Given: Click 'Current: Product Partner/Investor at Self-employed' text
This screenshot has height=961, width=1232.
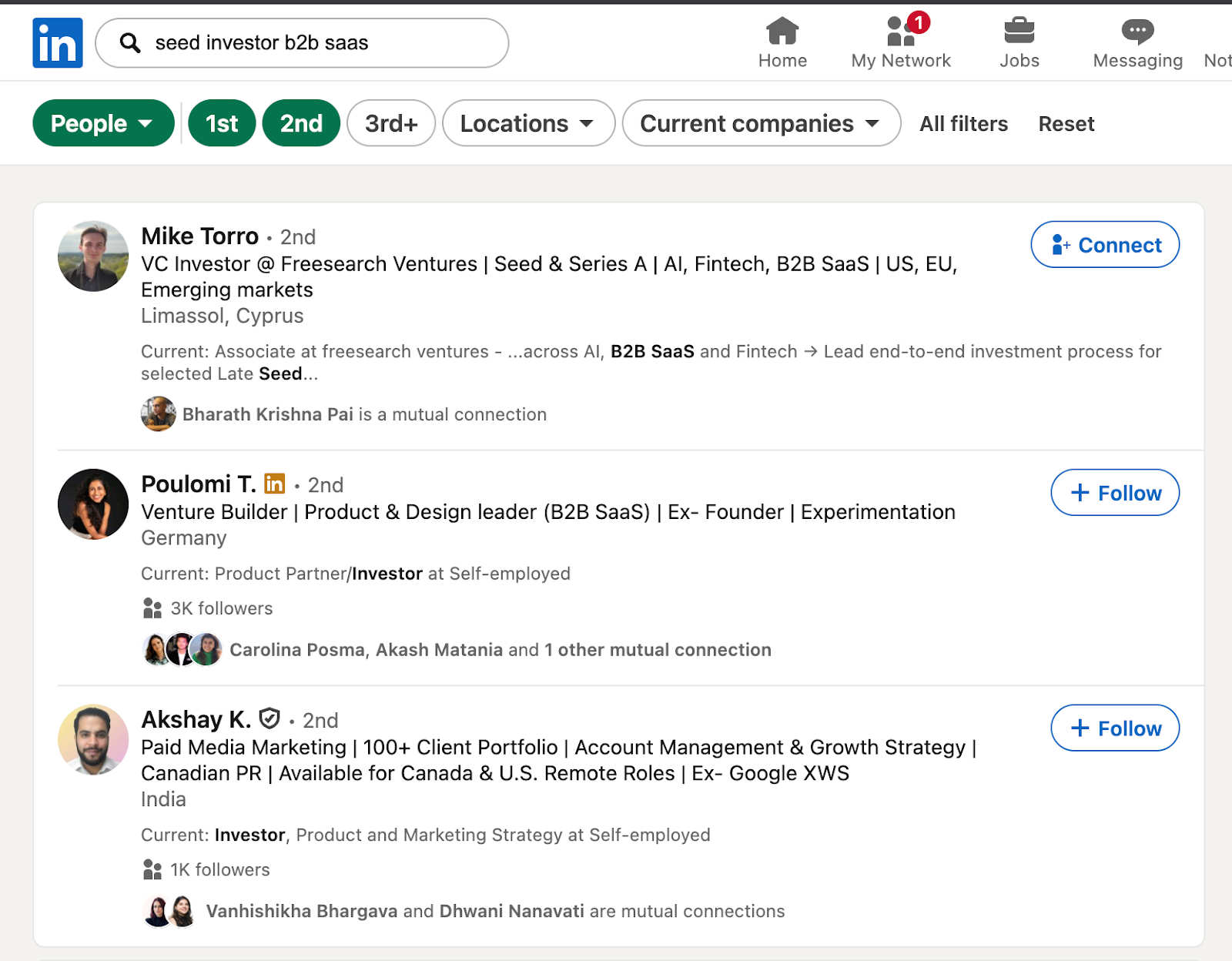Looking at the screenshot, I should click(x=356, y=574).
